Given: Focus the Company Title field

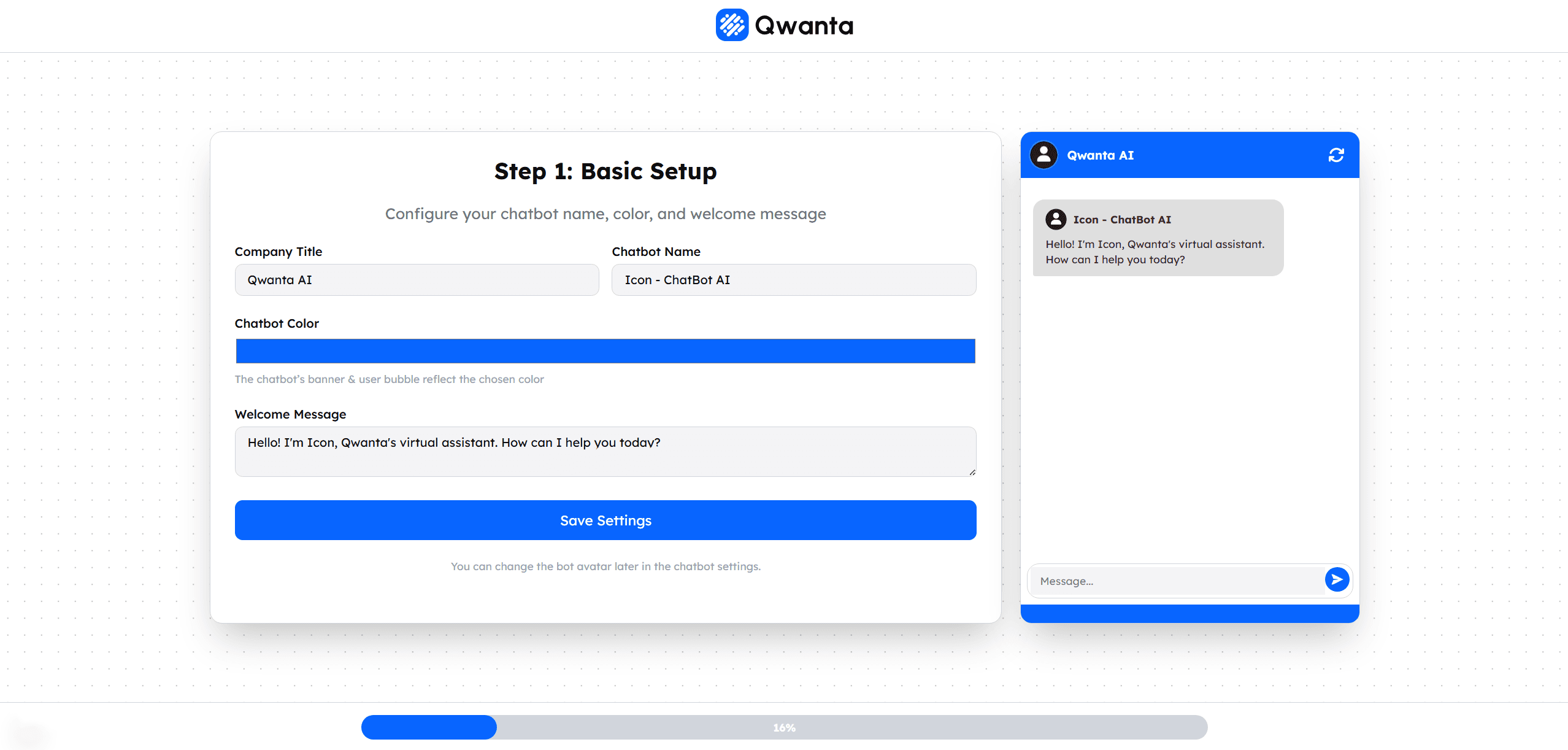Looking at the screenshot, I should click(417, 280).
